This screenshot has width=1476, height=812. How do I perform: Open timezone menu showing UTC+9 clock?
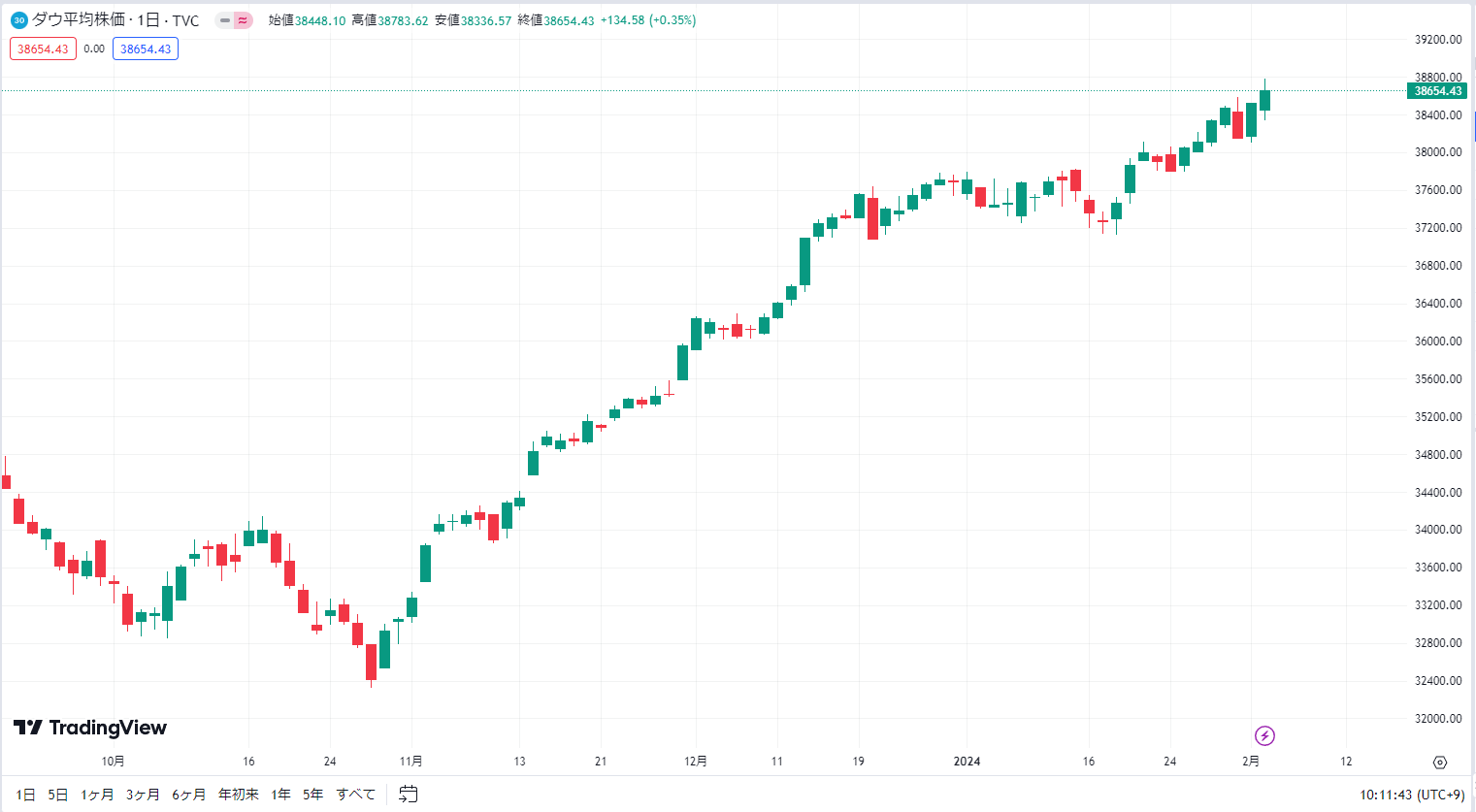coord(1412,795)
